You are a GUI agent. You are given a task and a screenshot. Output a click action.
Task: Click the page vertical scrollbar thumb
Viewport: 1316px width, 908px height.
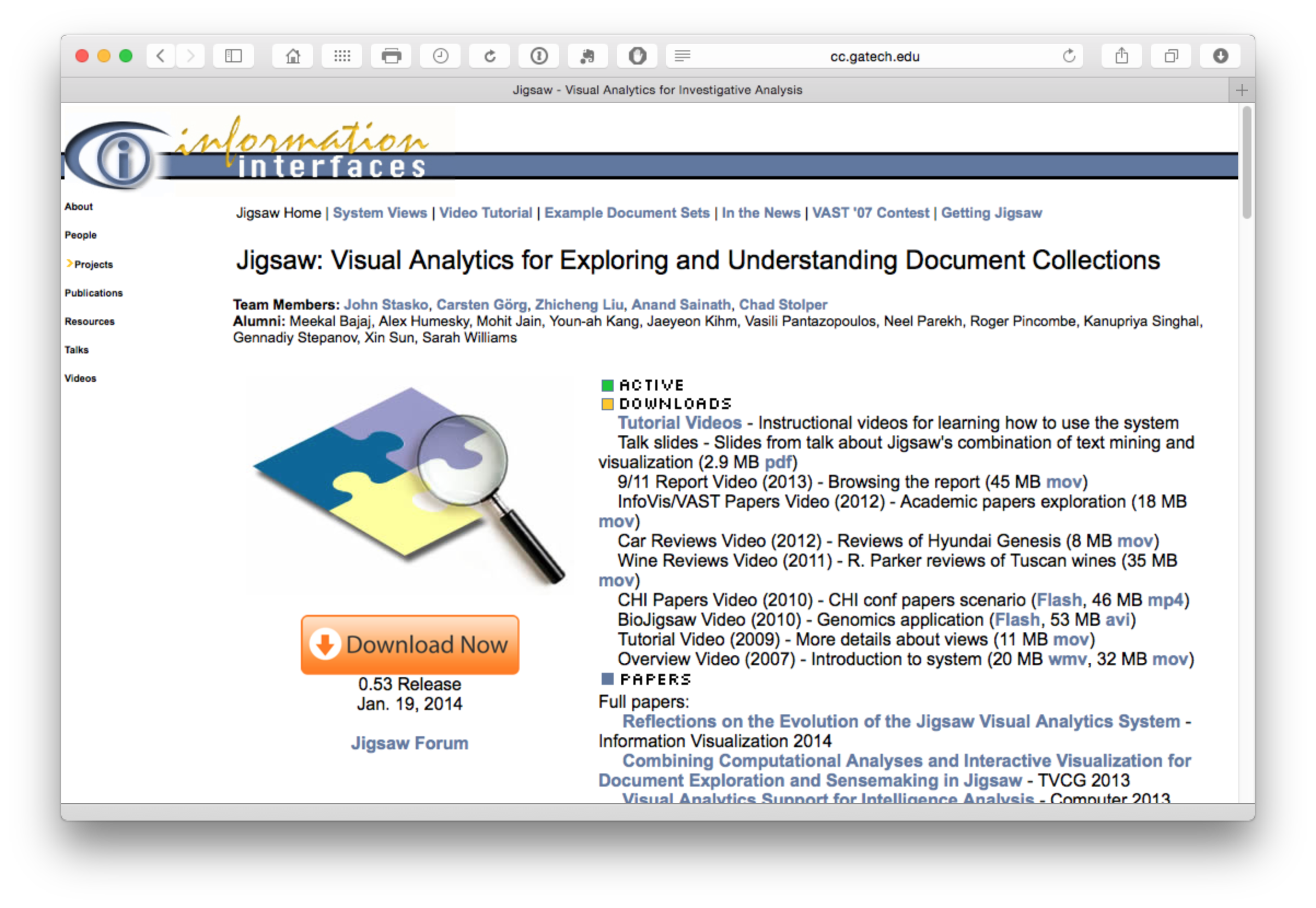point(1246,162)
